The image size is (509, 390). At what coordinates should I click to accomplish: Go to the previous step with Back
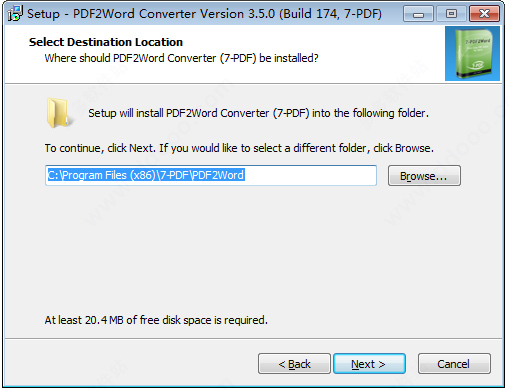point(294,364)
